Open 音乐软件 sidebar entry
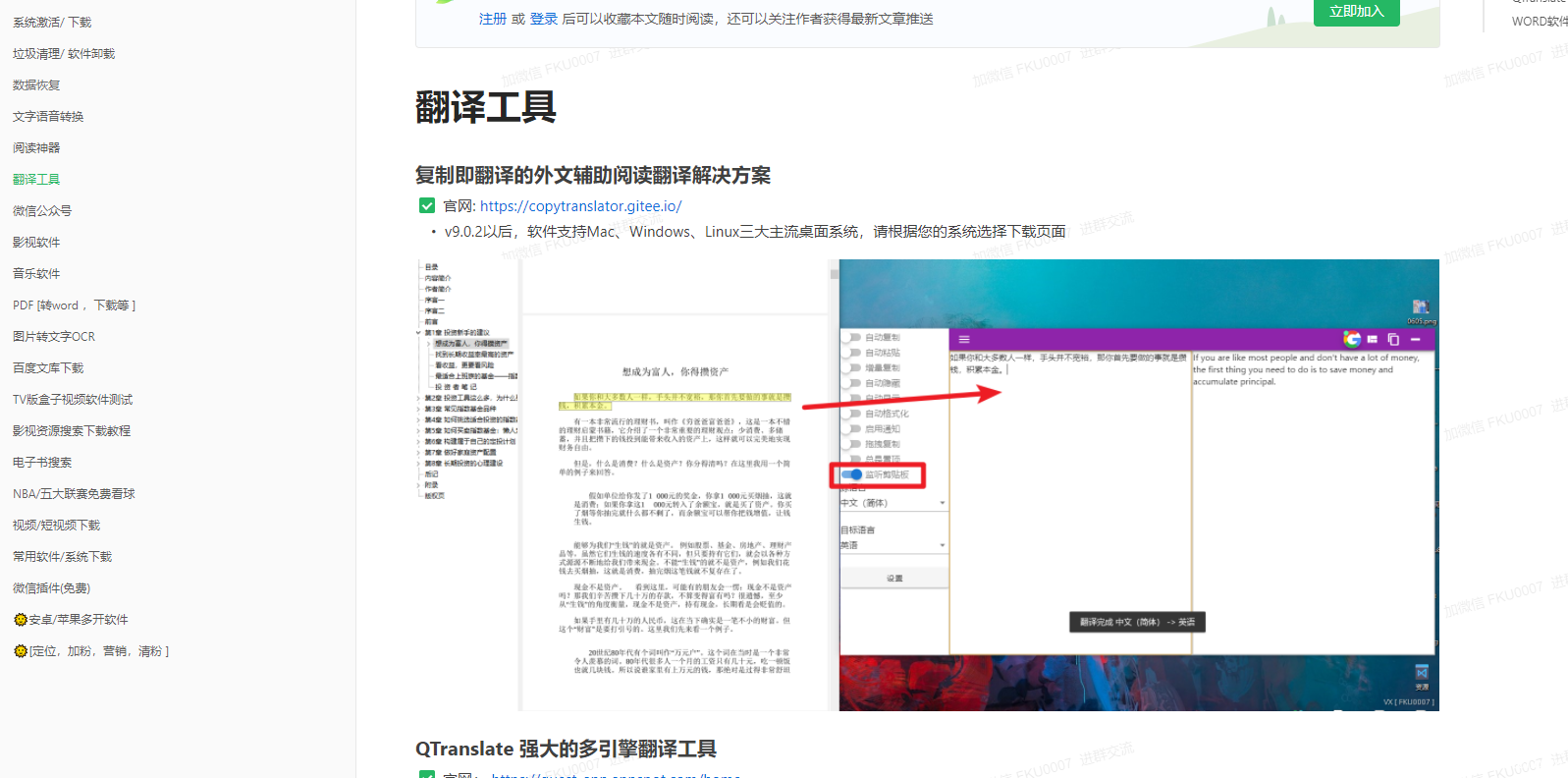 tap(36, 273)
